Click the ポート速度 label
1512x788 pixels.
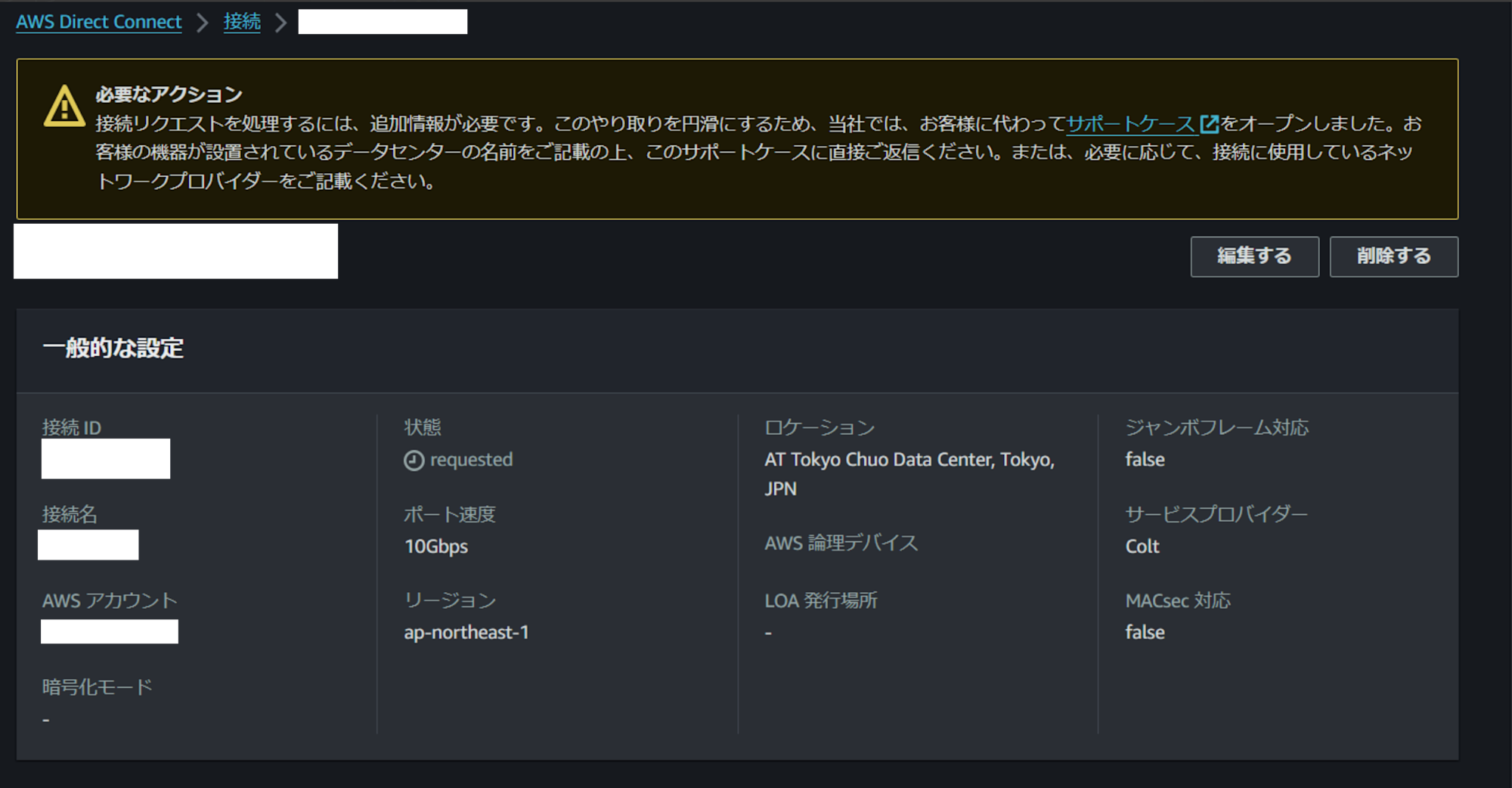coord(449,514)
